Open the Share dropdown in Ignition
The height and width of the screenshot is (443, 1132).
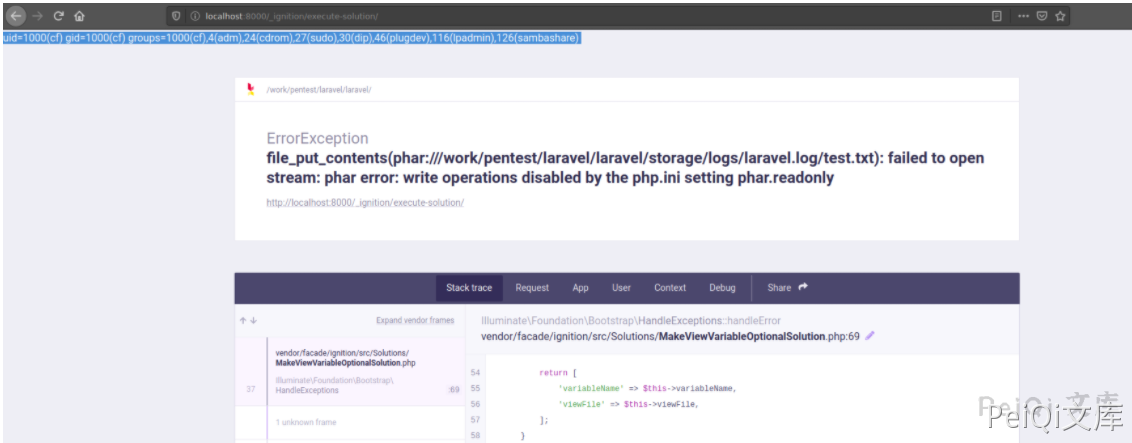(x=787, y=288)
